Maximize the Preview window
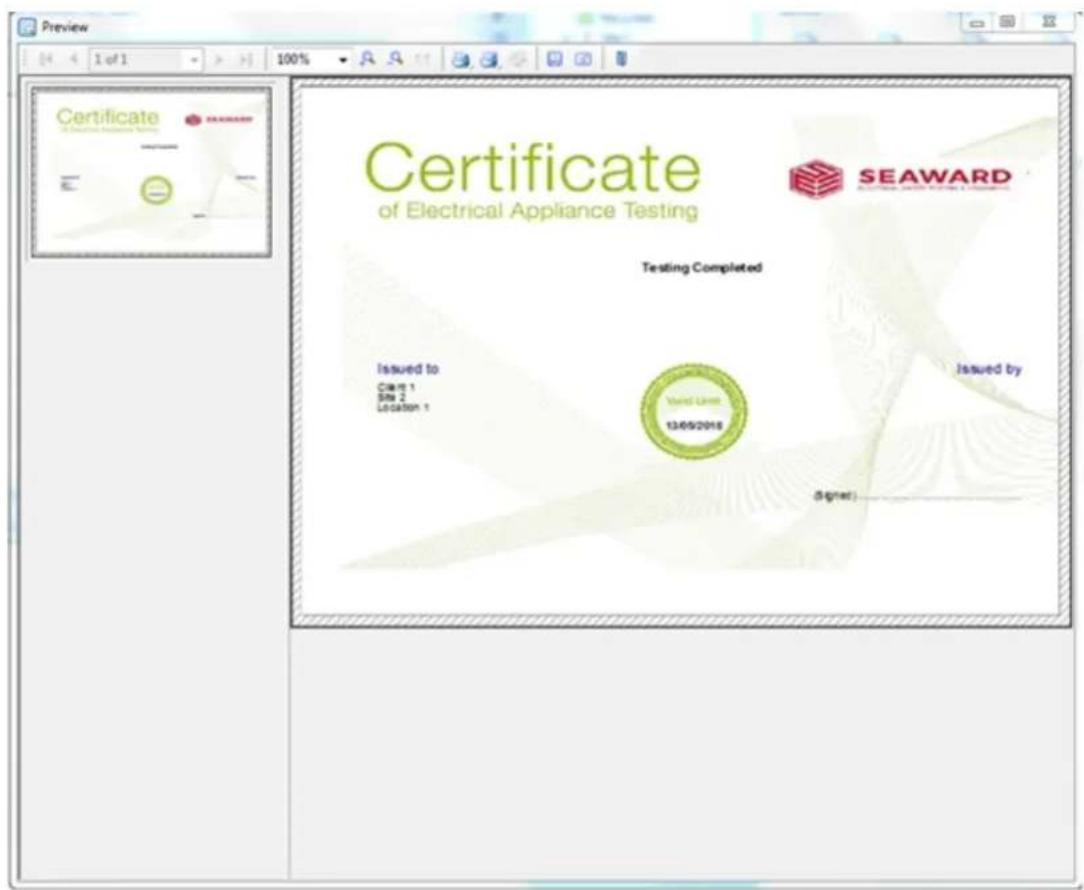The height and width of the screenshot is (890, 1084). click(x=1008, y=23)
